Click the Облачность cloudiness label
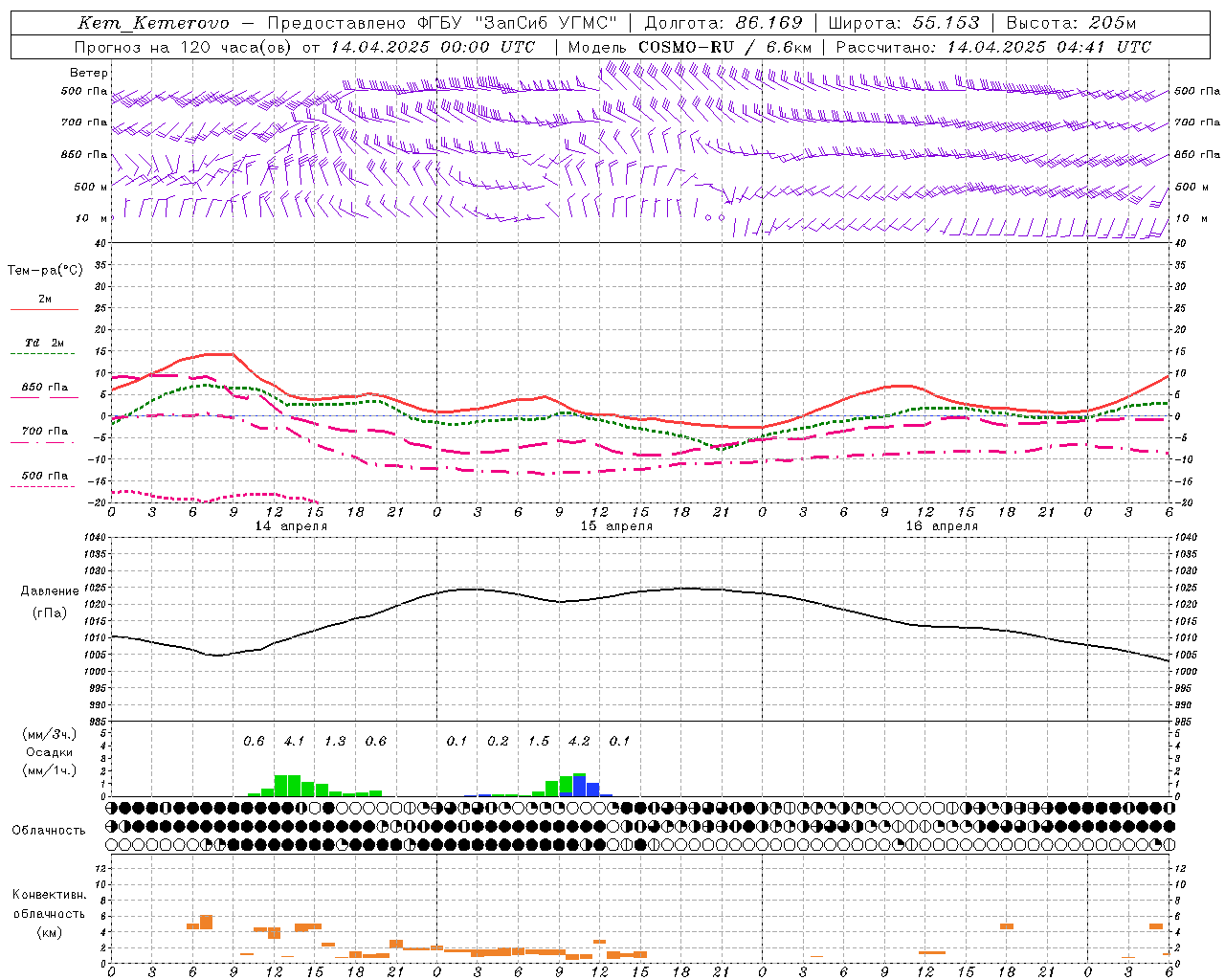The image size is (1225, 980). 49,831
